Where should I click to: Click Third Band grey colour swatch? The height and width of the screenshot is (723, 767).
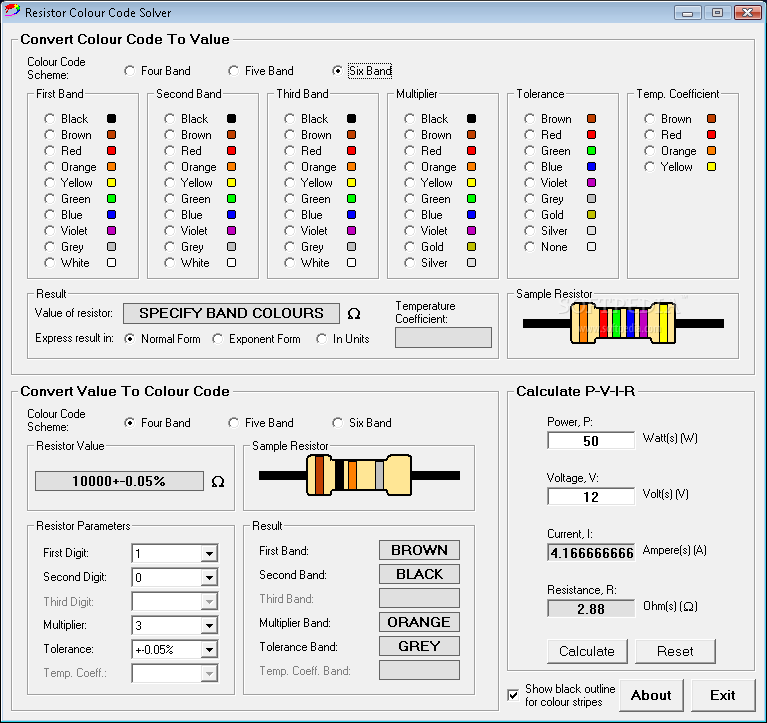click(x=351, y=247)
